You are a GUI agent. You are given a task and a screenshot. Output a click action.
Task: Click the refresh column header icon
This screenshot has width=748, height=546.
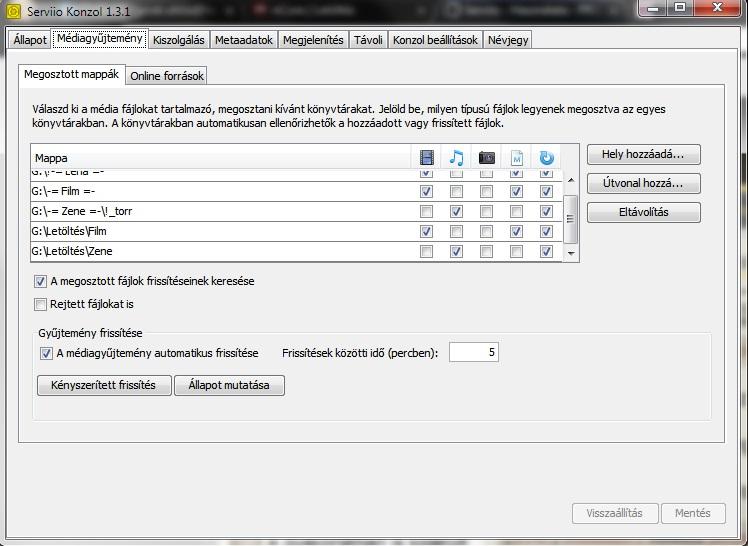(546, 157)
